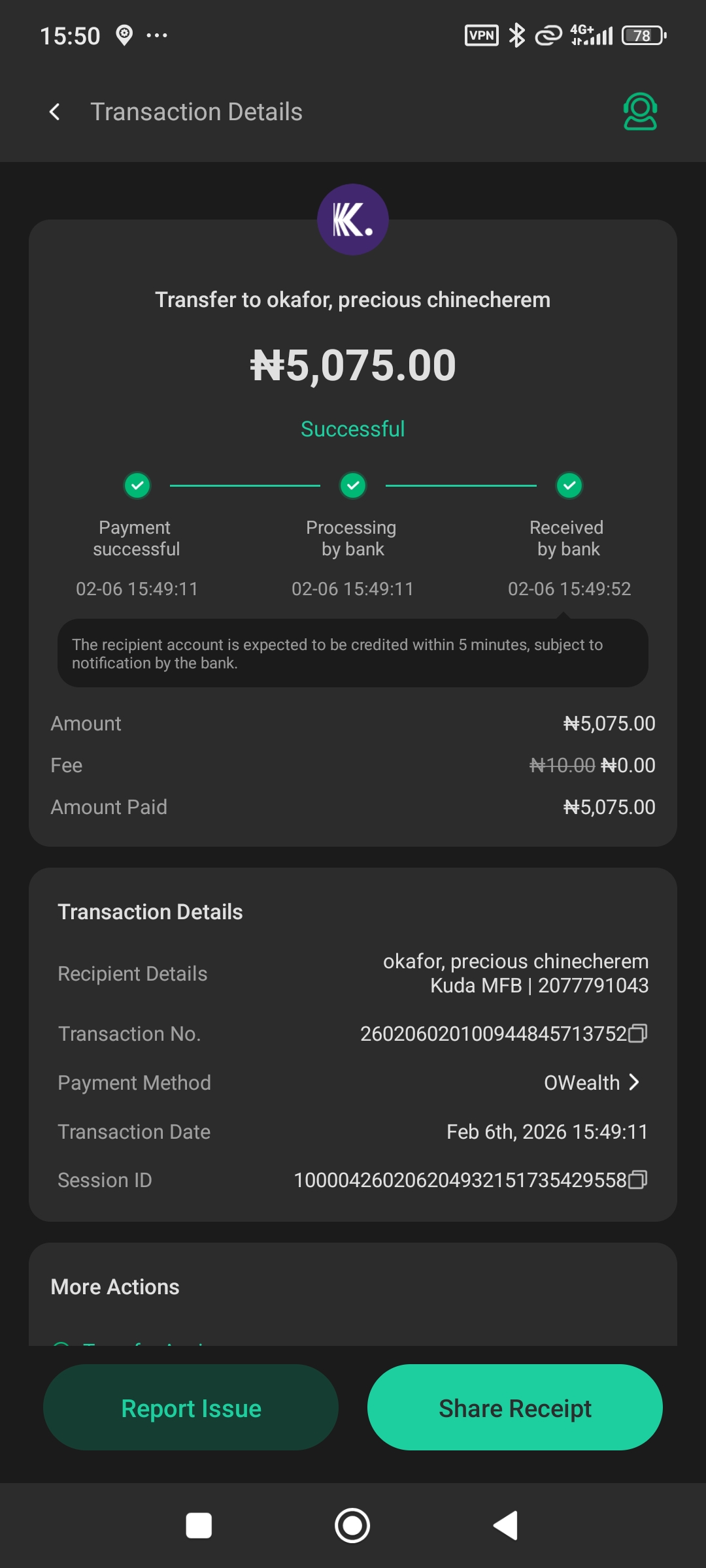Expand the OWealth payment method chevron

tap(633, 1082)
